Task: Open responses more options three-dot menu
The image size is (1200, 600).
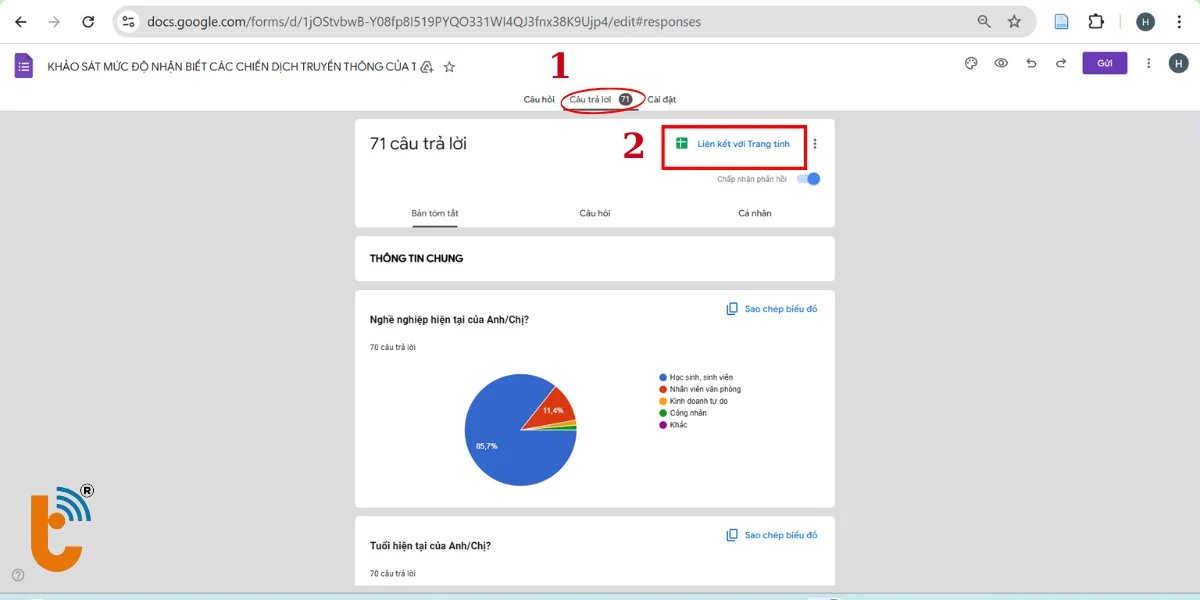Action: pos(815,144)
